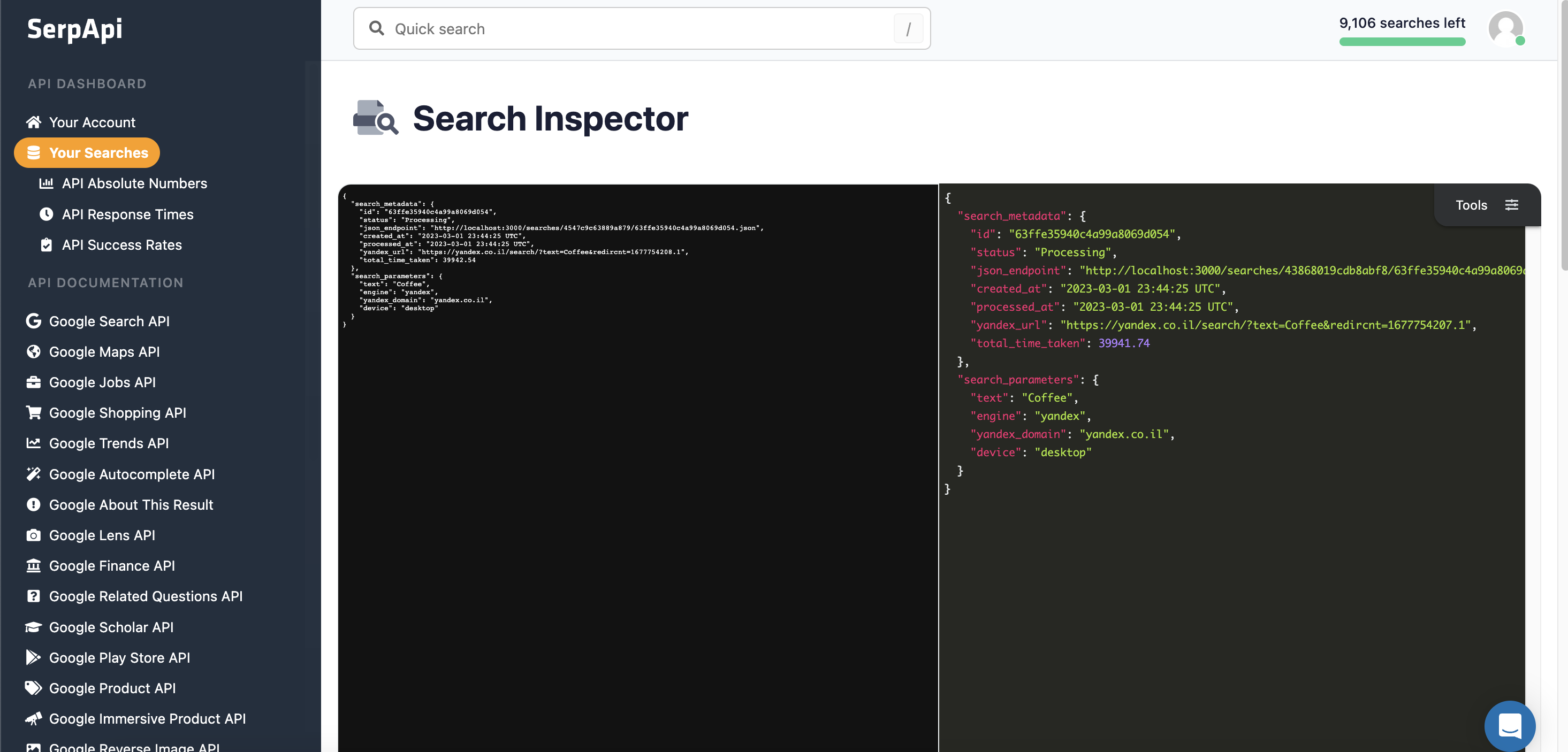Click the API Absolute Numbers chart icon

pyautogui.click(x=47, y=183)
